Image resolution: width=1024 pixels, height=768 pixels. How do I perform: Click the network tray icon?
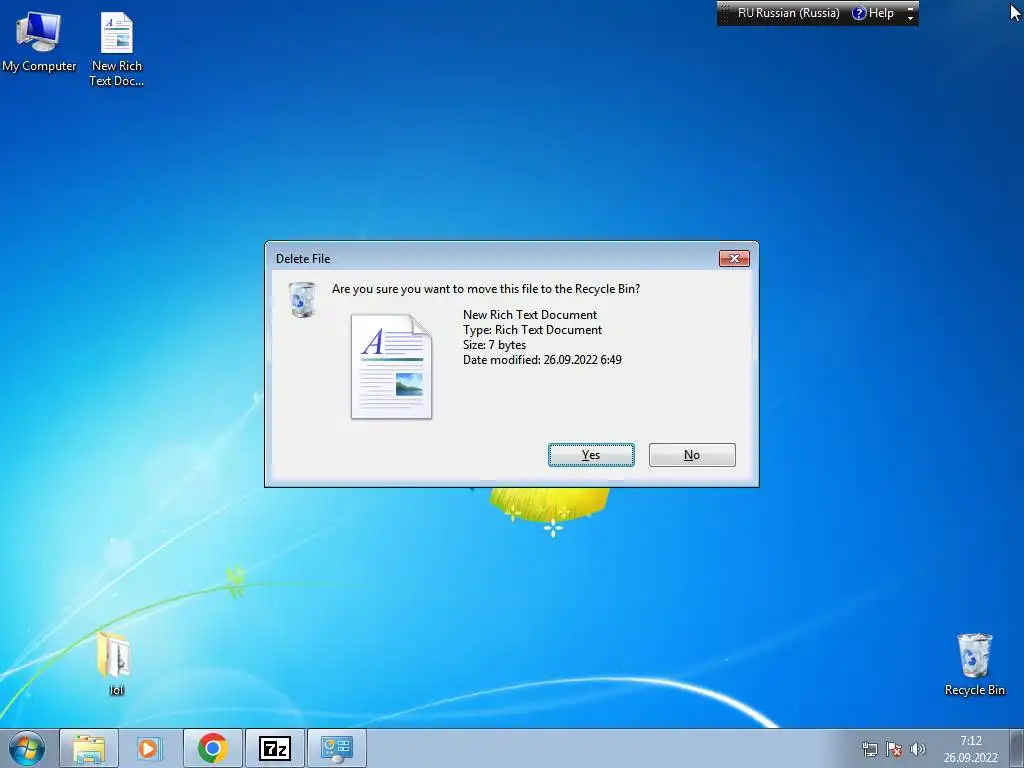(870, 749)
